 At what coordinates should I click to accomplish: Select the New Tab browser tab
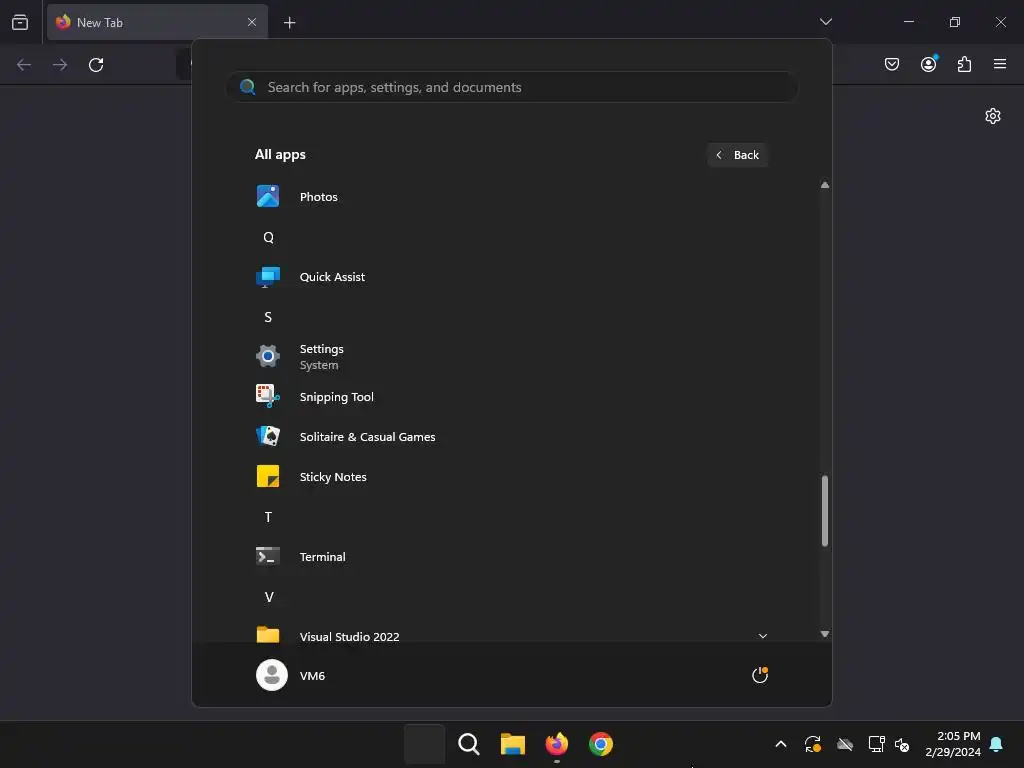157,22
